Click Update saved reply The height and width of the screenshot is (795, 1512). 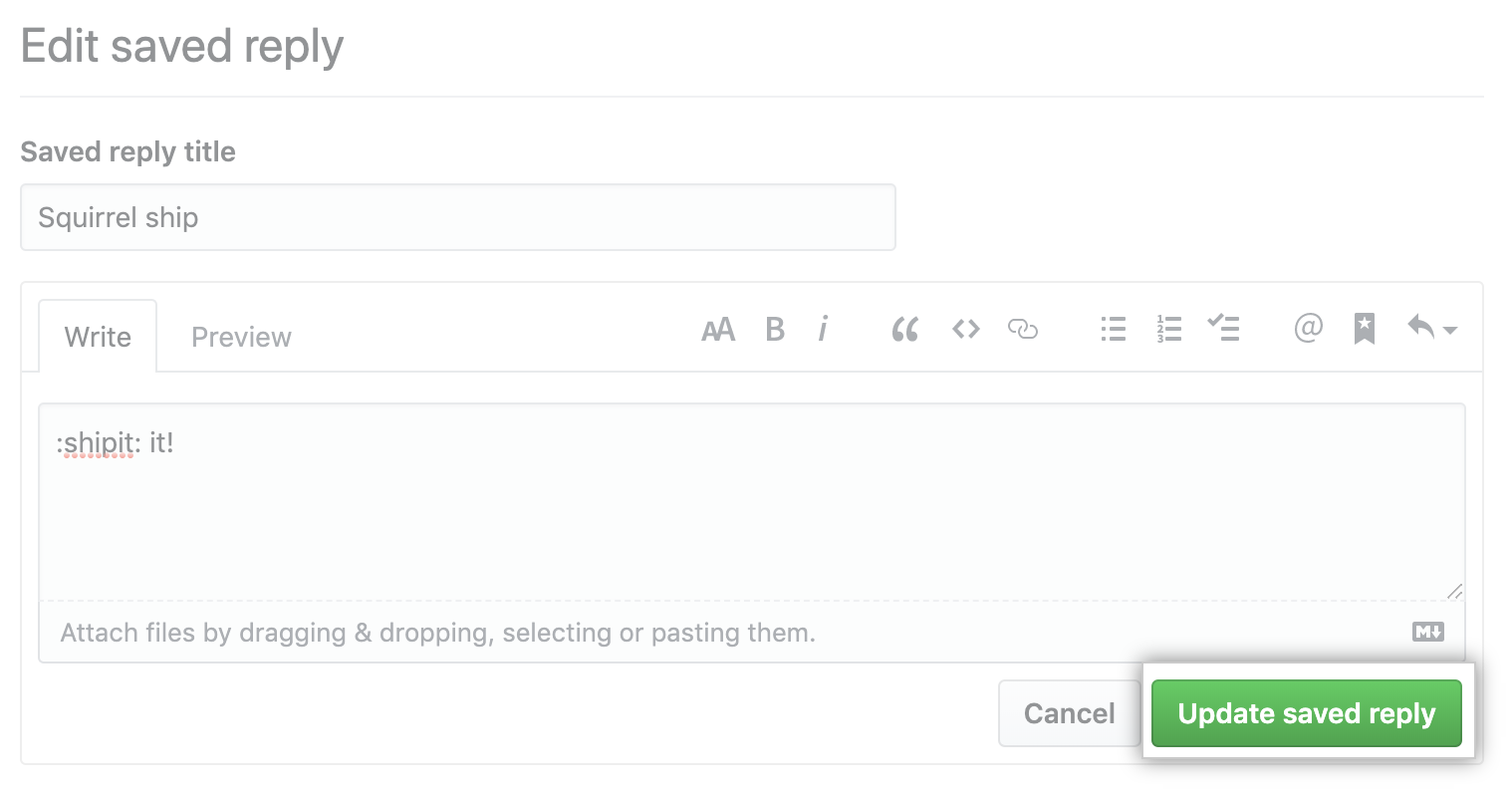pos(1306,713)
